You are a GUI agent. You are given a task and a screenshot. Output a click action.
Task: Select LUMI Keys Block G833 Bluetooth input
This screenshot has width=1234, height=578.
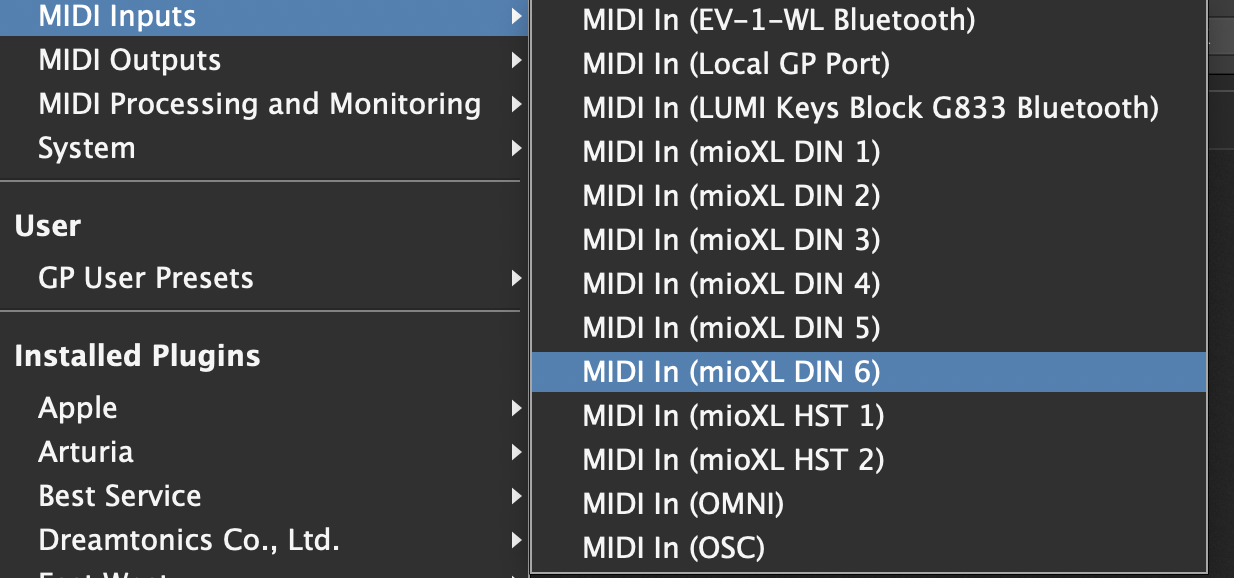pos(870,108)
